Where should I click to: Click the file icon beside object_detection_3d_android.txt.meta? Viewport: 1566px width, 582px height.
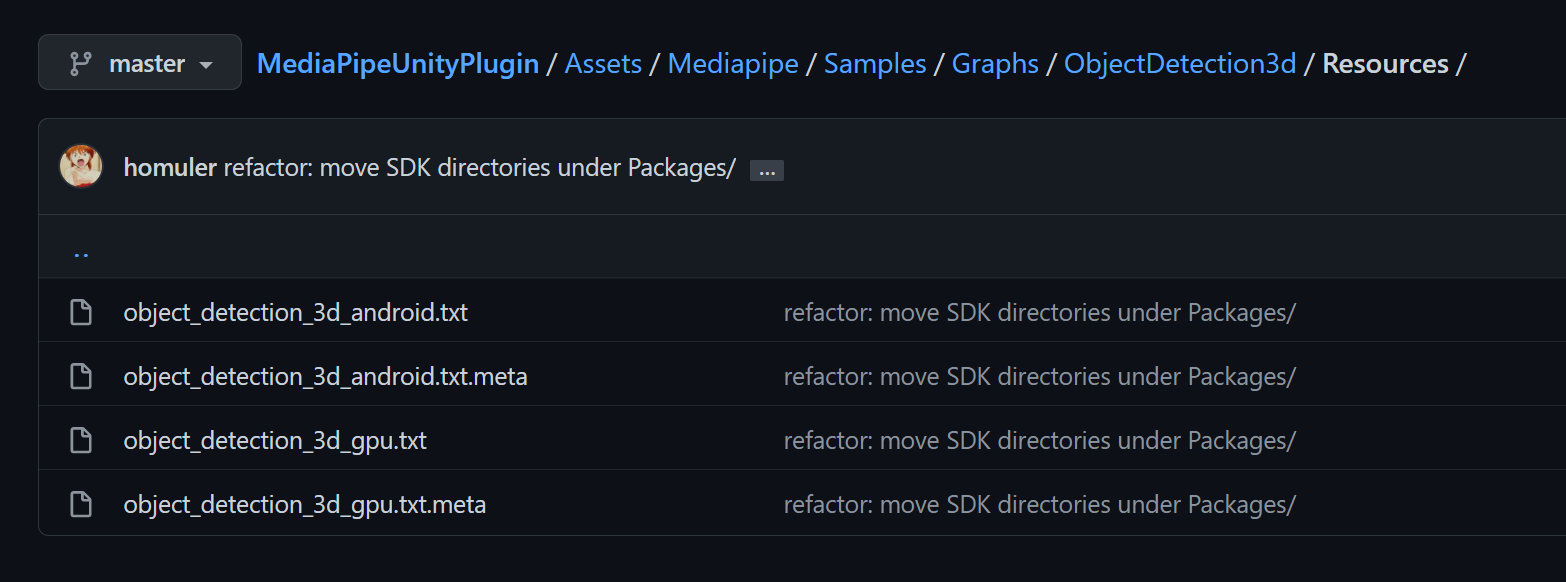click(x=81, y=375)
